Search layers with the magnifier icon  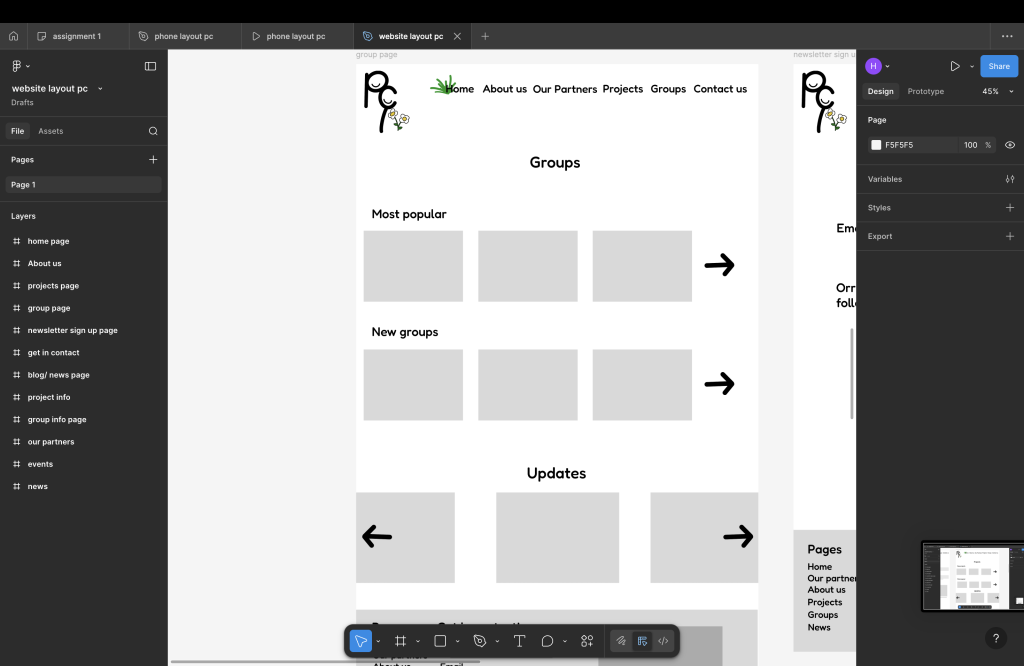point(153,131)
